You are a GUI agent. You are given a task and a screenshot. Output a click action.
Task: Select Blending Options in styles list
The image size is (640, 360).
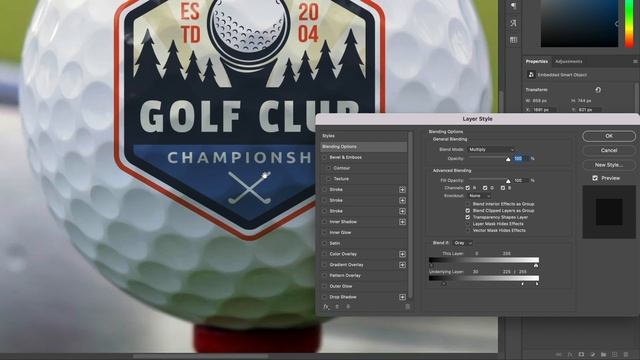364,147
